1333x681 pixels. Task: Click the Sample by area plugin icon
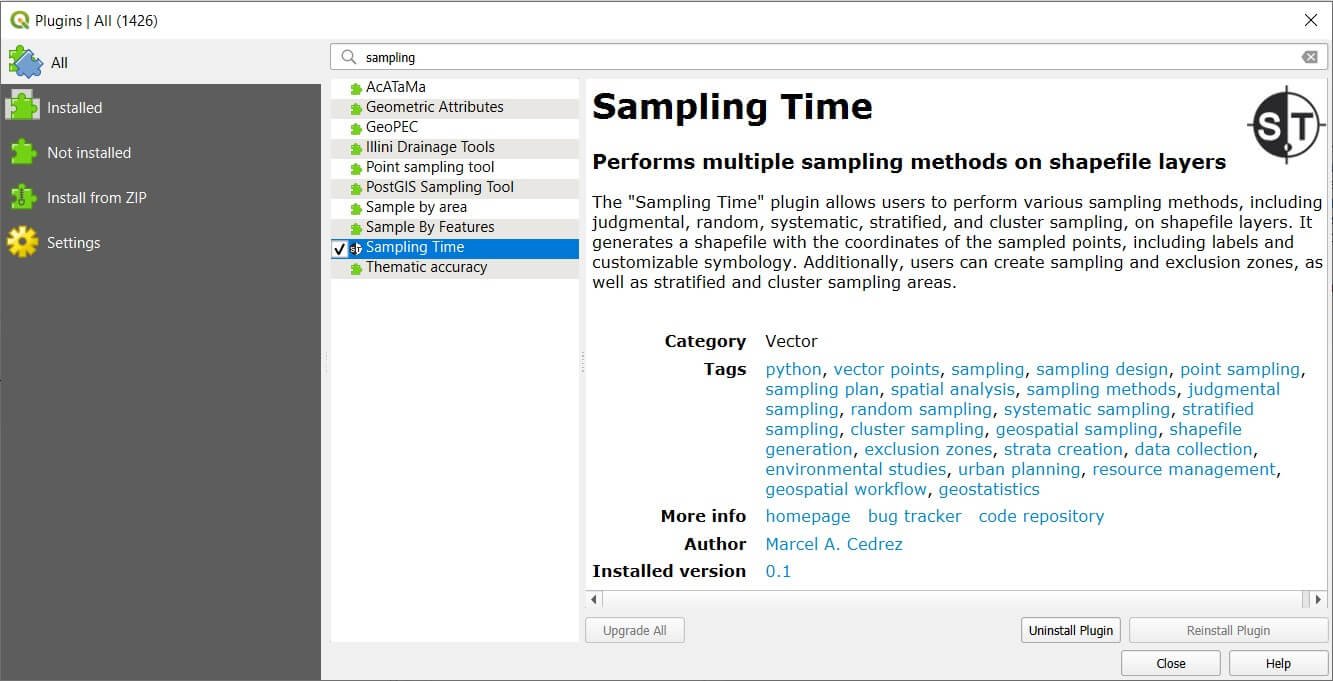(356, 208)
